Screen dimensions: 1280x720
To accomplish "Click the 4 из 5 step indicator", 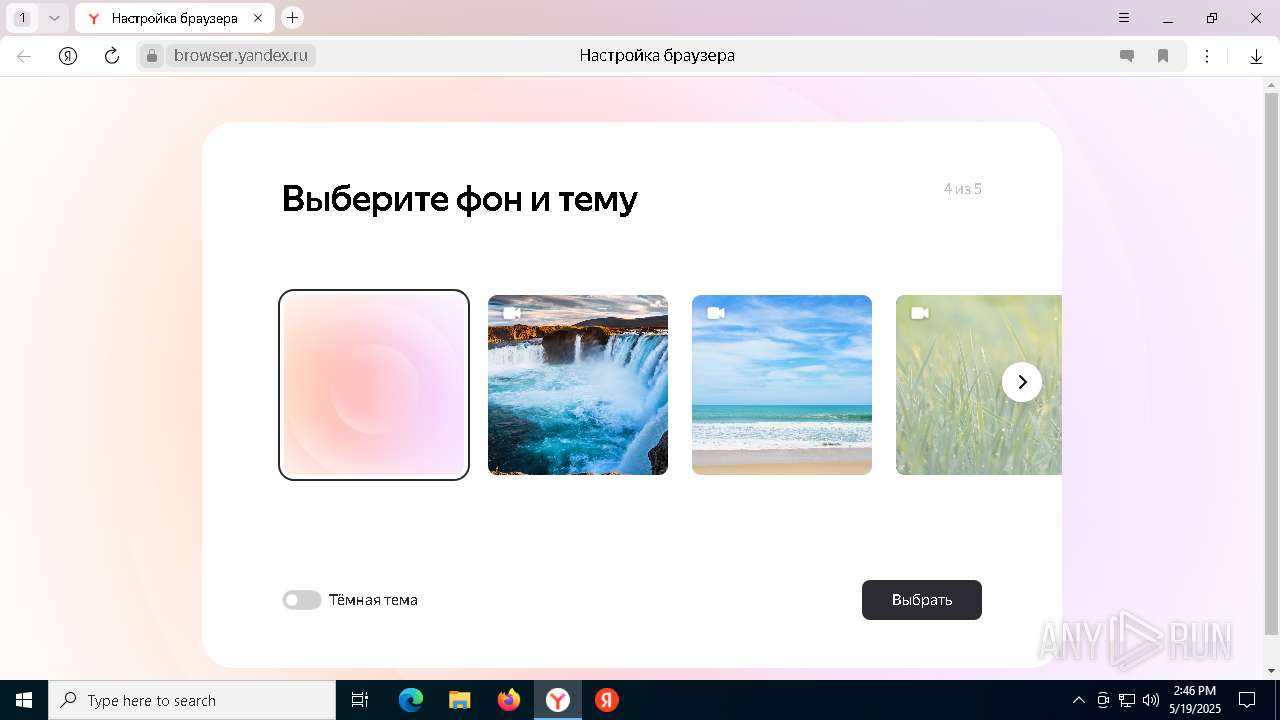I will point(963,189).
